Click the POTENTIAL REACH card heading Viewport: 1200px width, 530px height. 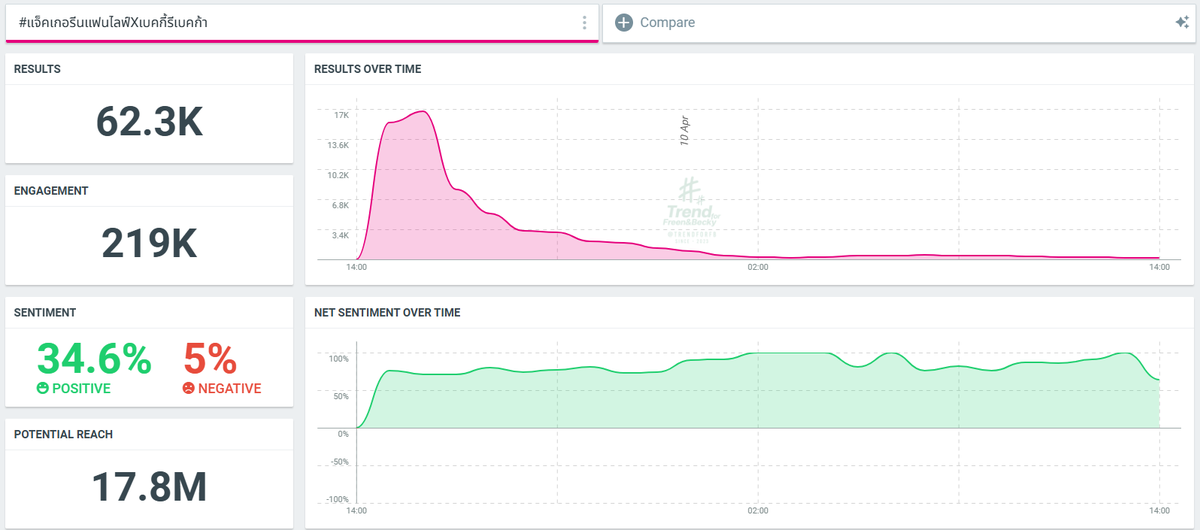63,434
